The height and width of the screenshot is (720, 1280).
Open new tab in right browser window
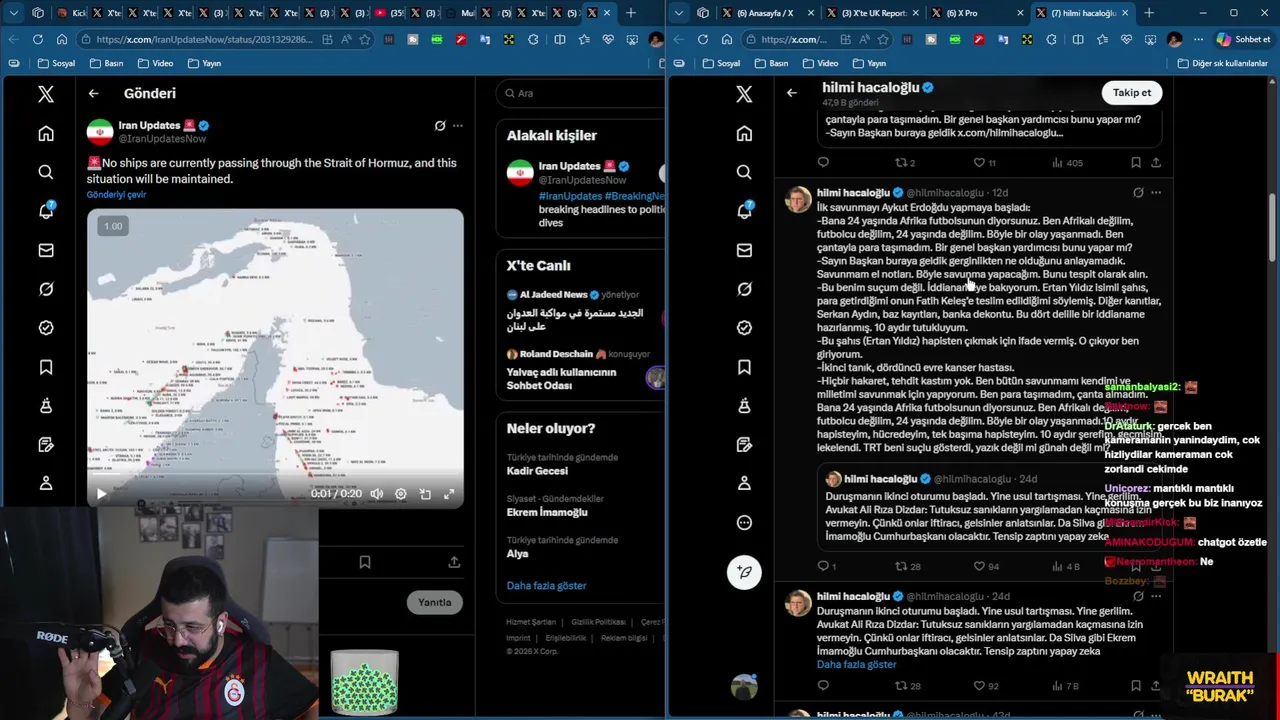tap(1149, 13)
